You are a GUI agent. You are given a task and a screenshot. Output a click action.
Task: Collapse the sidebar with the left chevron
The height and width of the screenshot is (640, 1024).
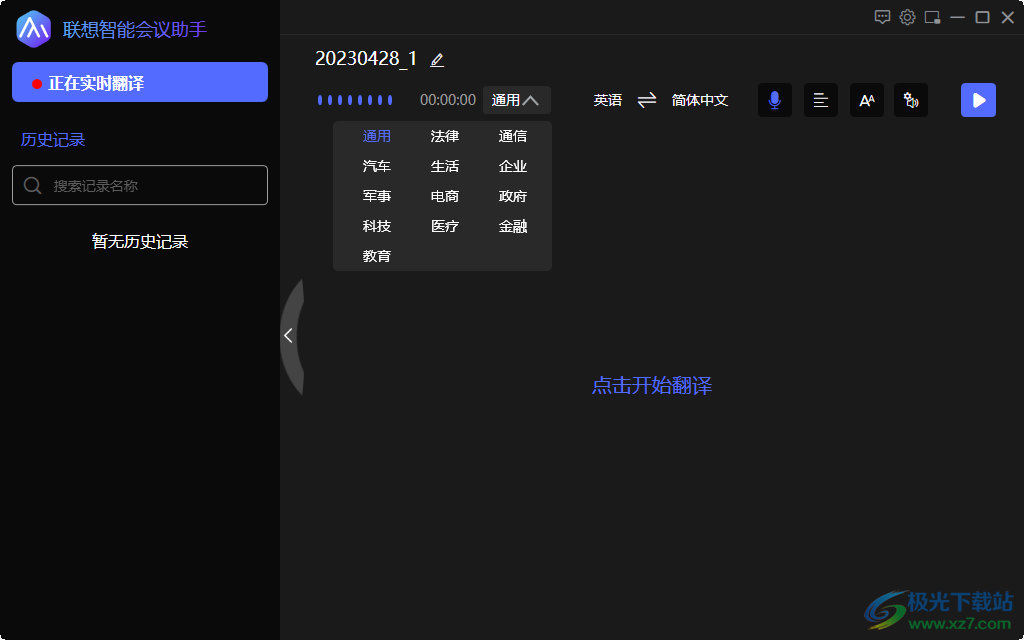289,335
